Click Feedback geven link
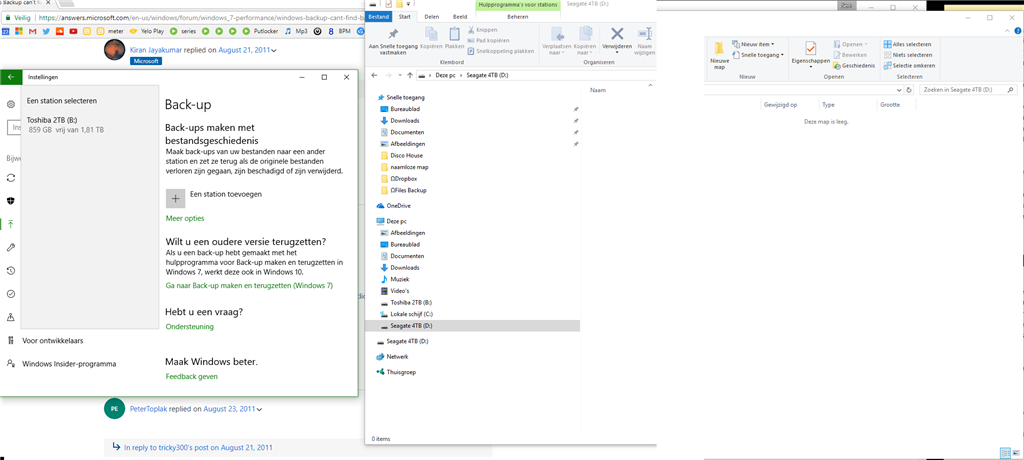1024x460 pixels. coord(191,376)
